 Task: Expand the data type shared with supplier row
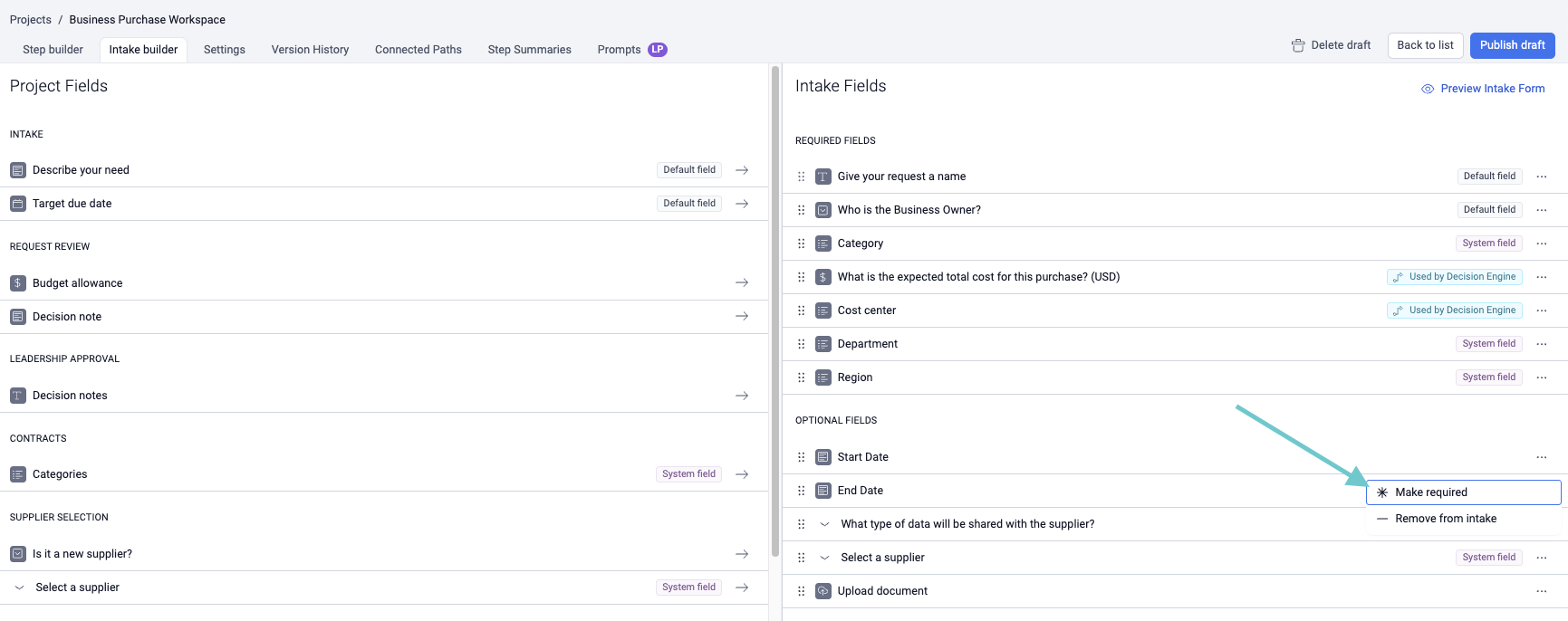pyautogui.click(x=824, y=524)
